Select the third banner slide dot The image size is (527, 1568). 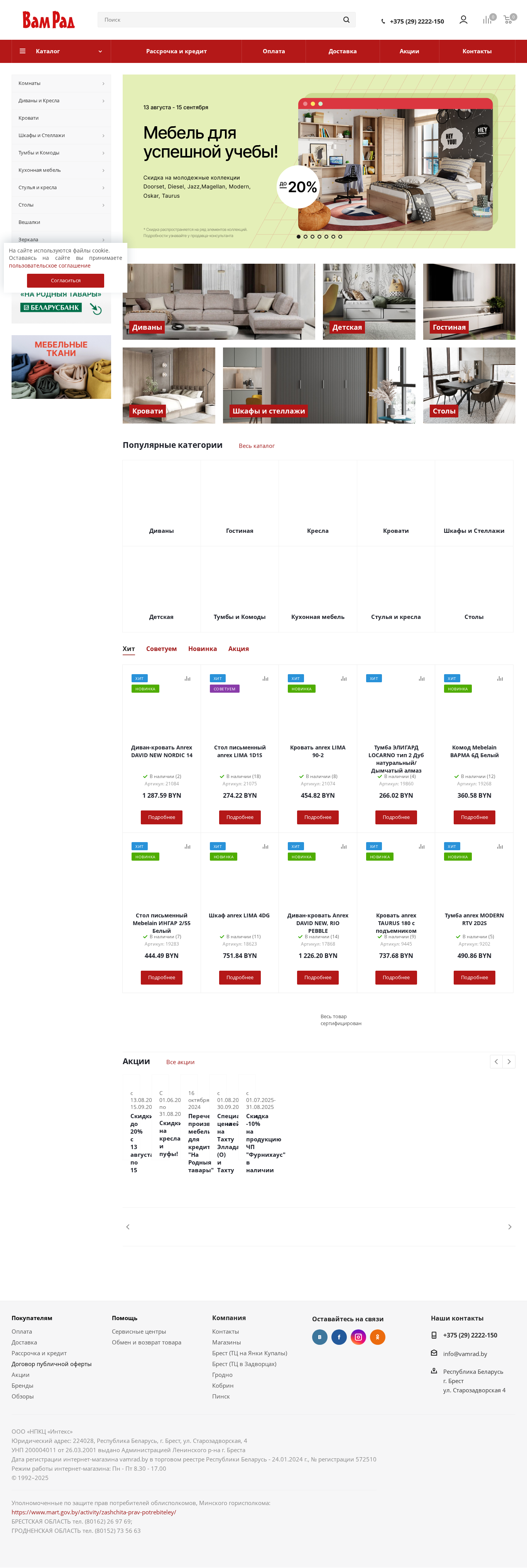point(312,236)
